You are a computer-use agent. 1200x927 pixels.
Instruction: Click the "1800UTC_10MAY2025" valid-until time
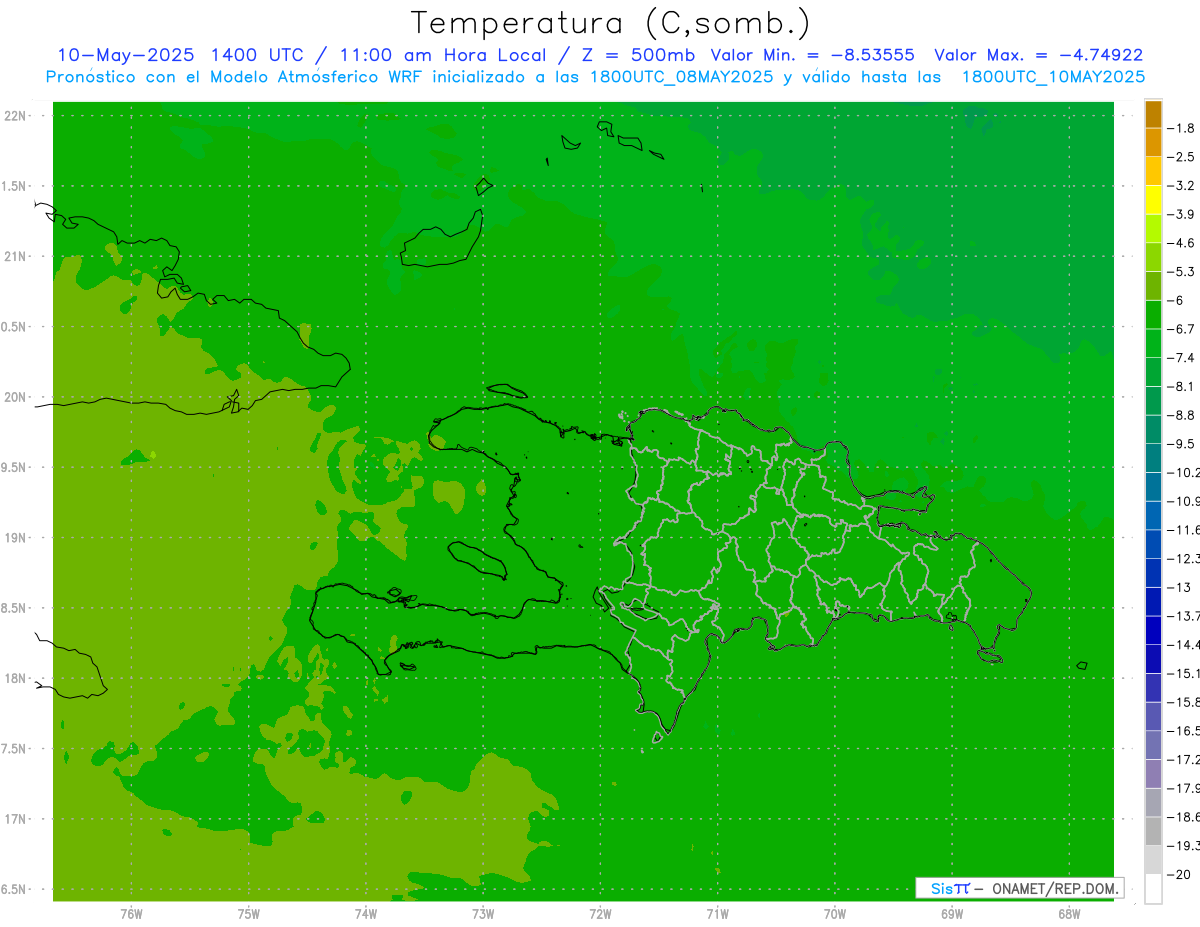click(1053, 77)
